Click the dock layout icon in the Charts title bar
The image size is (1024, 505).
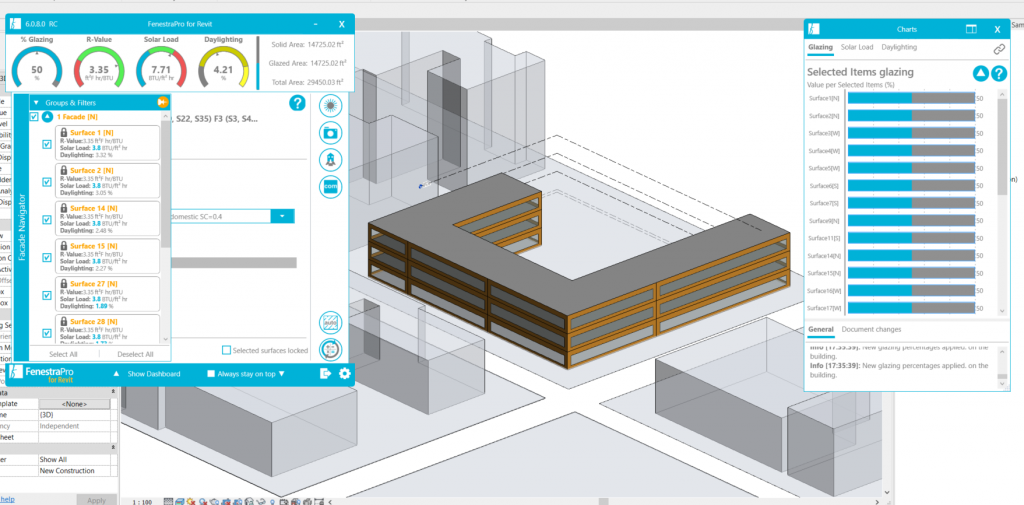click(971, 29)
